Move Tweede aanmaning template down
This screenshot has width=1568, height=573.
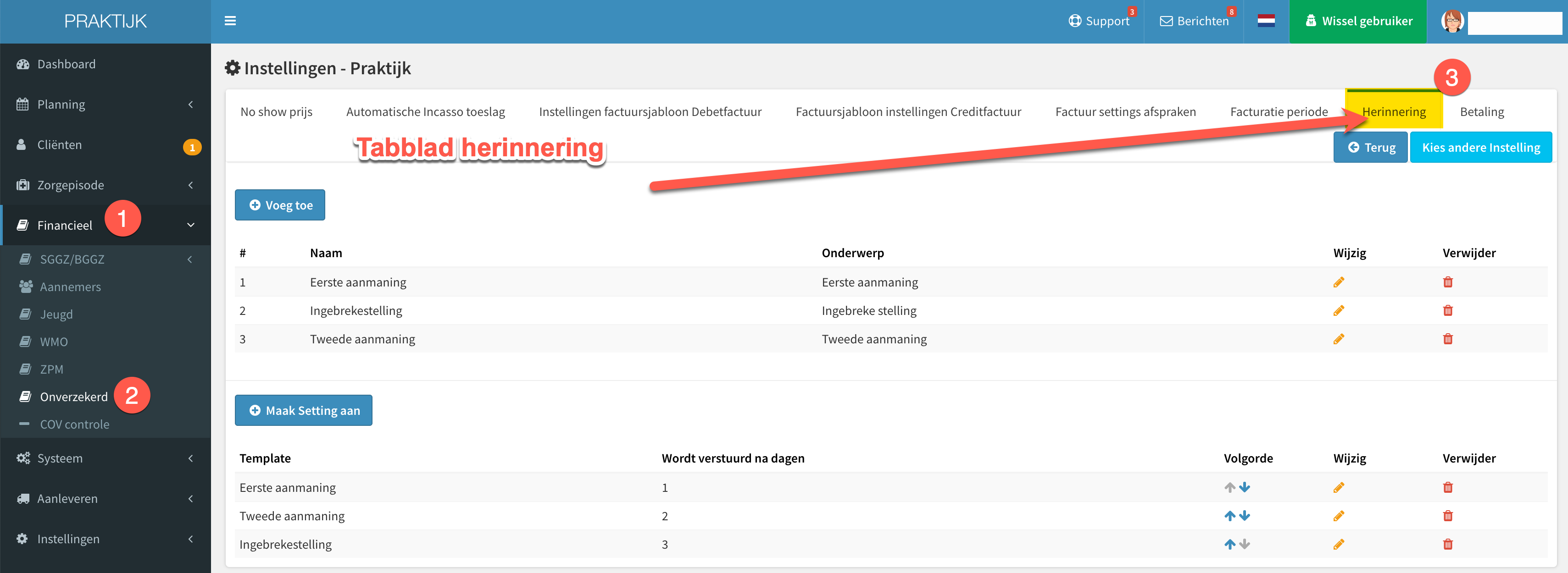1245,516
